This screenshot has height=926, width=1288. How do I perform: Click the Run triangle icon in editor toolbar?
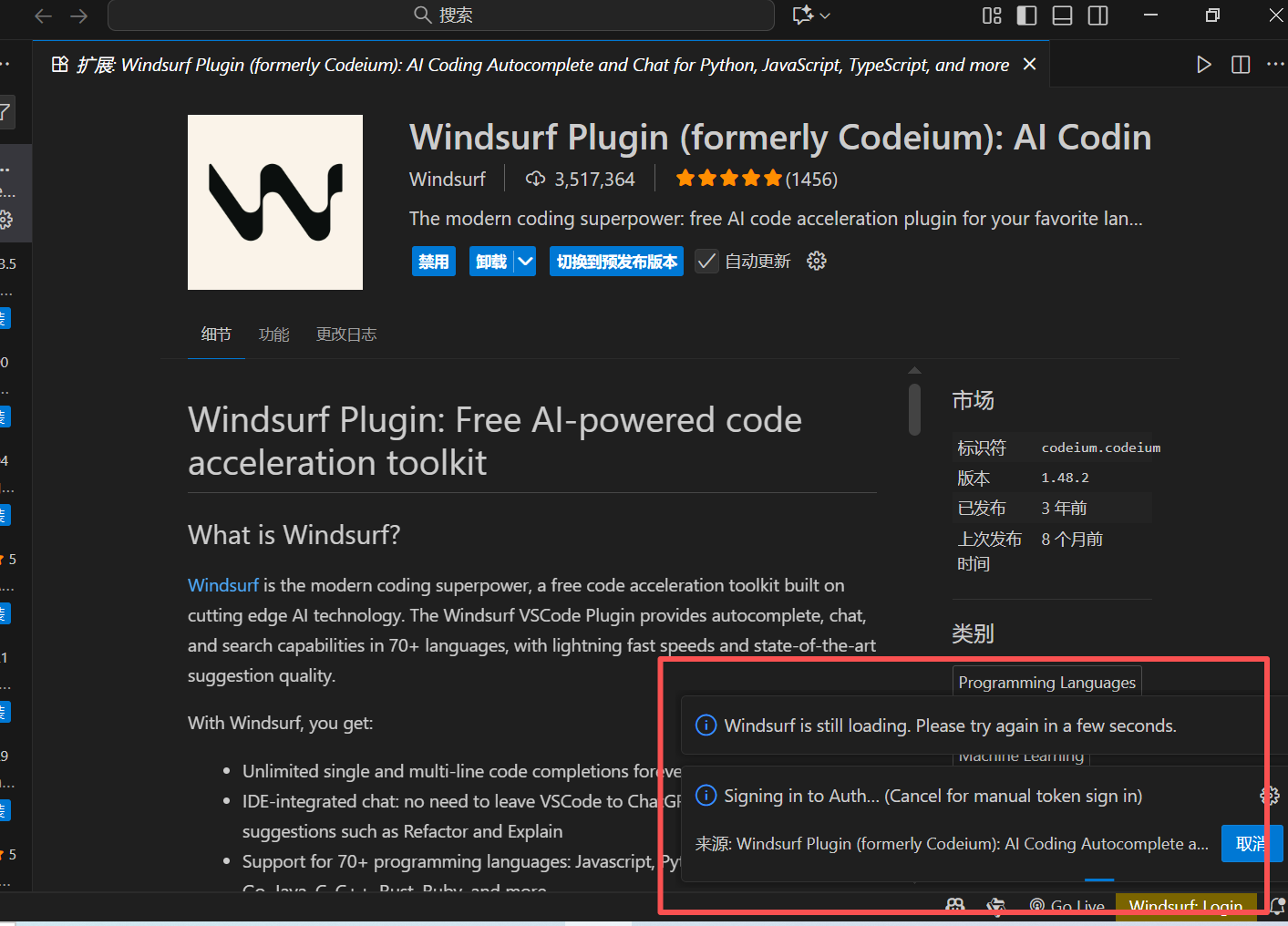[1204, 65]
